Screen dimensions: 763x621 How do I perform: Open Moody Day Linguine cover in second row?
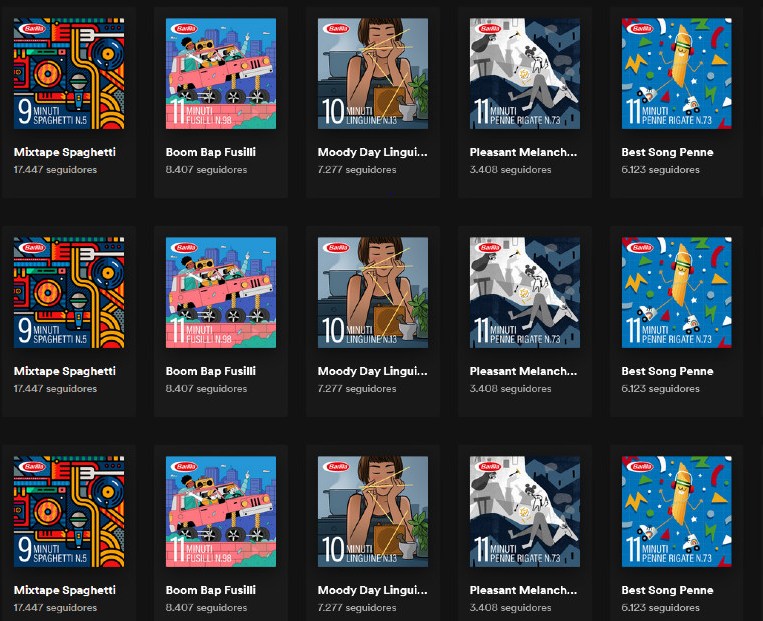point(373,293)
